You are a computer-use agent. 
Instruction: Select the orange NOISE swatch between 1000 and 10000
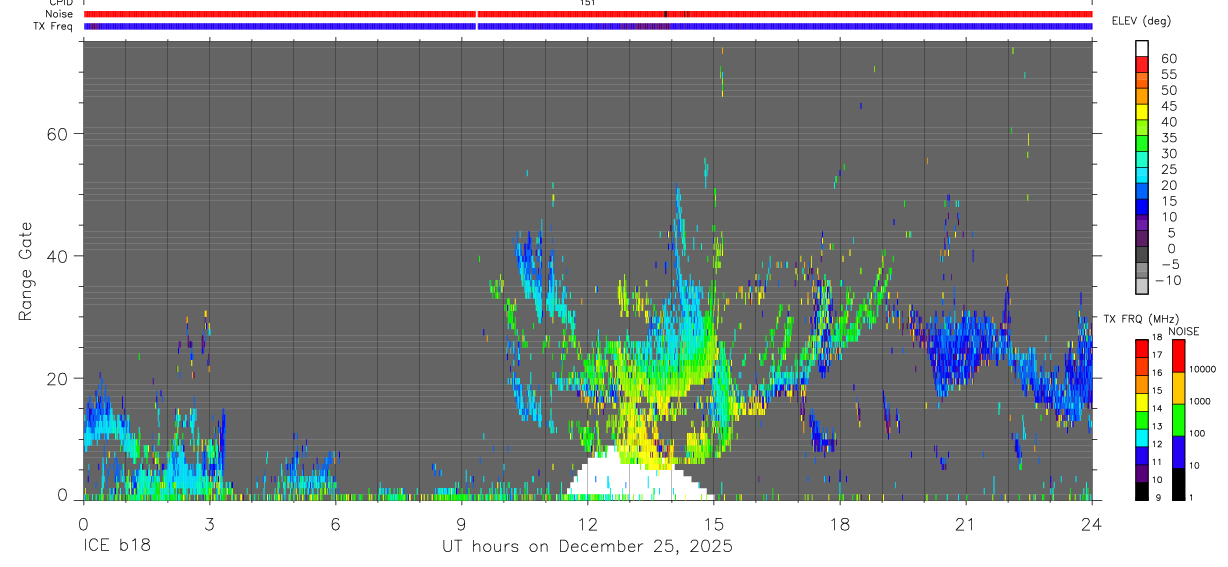[1179, 387]
